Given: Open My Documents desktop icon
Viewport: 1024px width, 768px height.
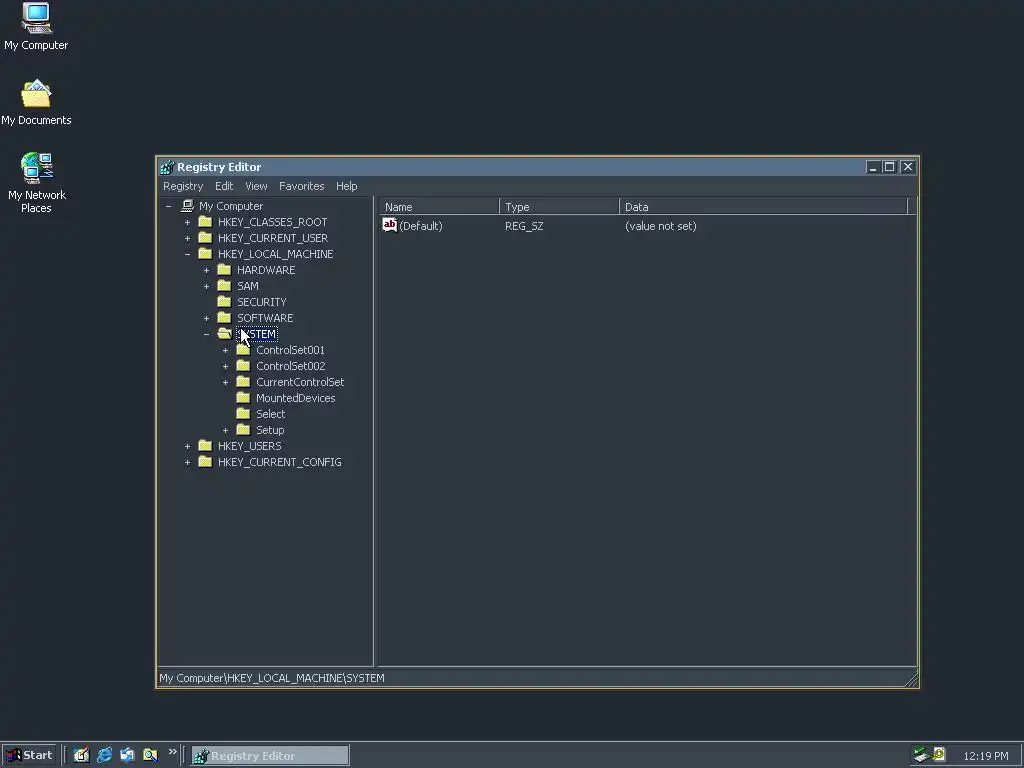Looking at the screenshot, I should pyautogui.click(x=36, y=103).
